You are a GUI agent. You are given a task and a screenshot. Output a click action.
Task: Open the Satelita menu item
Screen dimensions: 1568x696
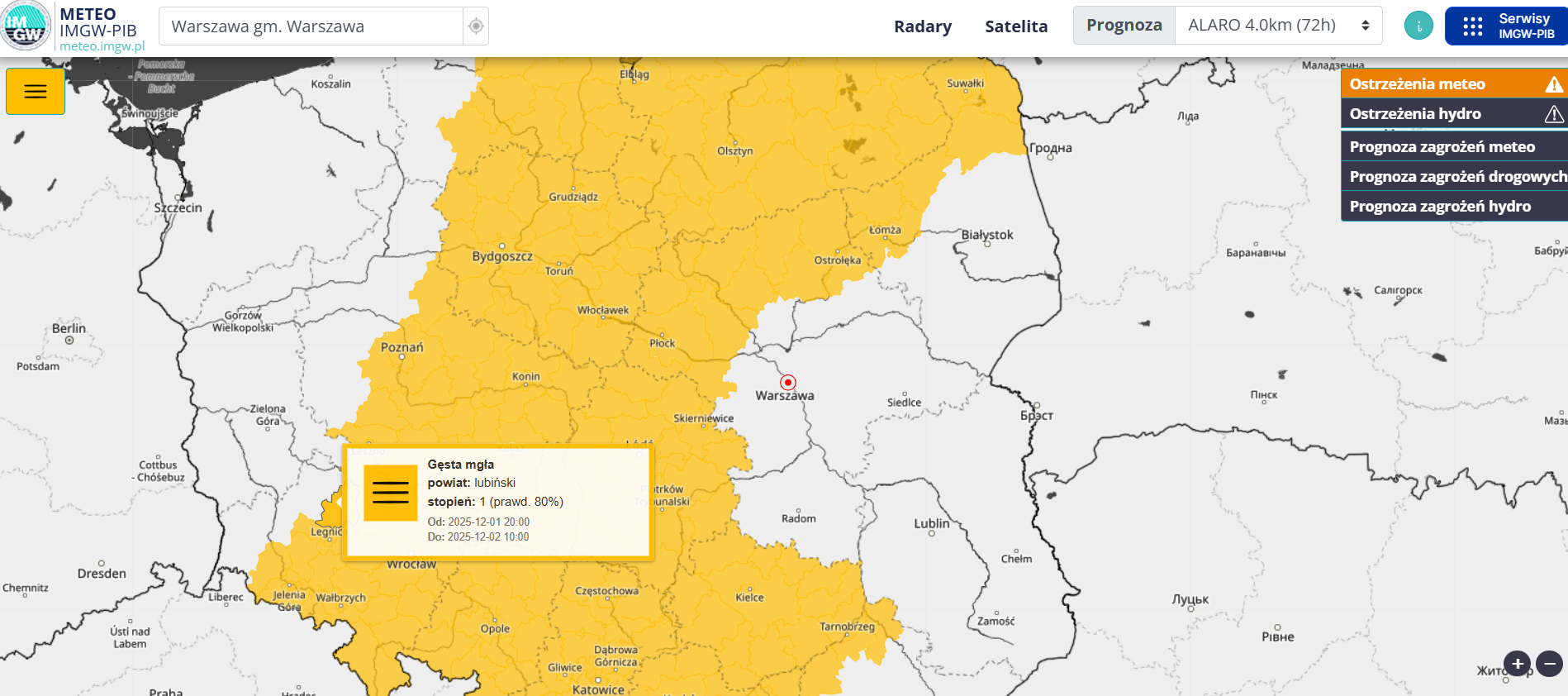[x=1015, y=26]
